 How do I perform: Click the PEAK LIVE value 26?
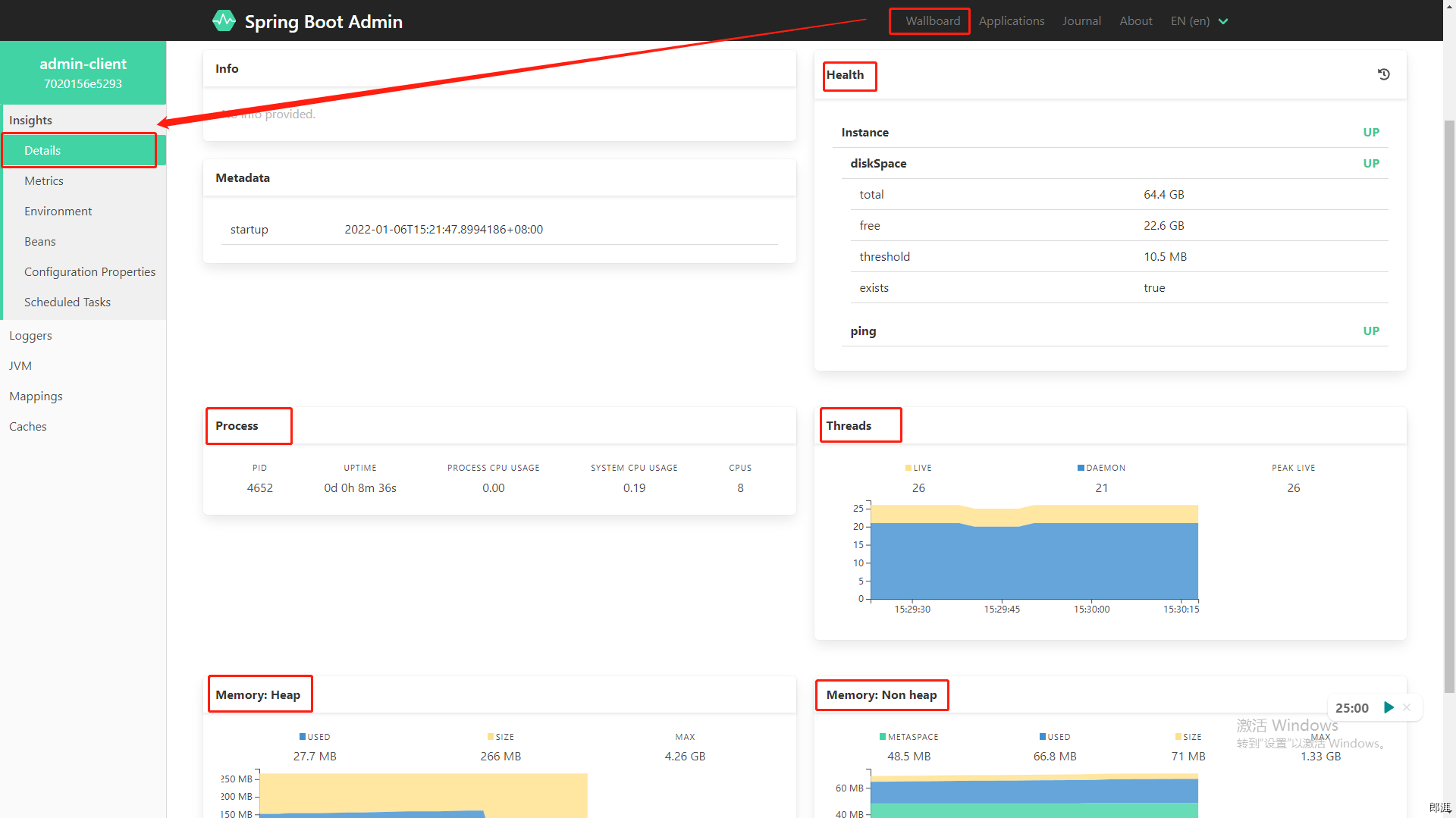[x=1294, y=487]
